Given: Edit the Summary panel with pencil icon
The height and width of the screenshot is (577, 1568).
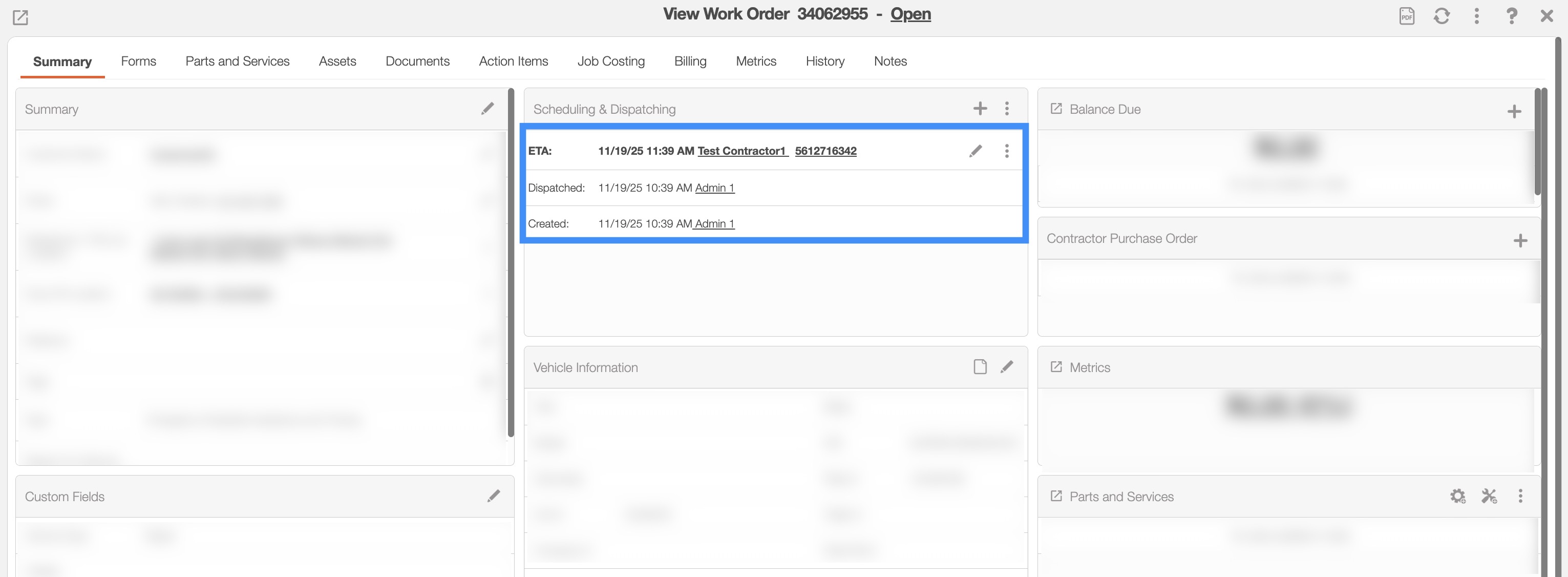Looking at the screenshot, I should tap(488, 109).
